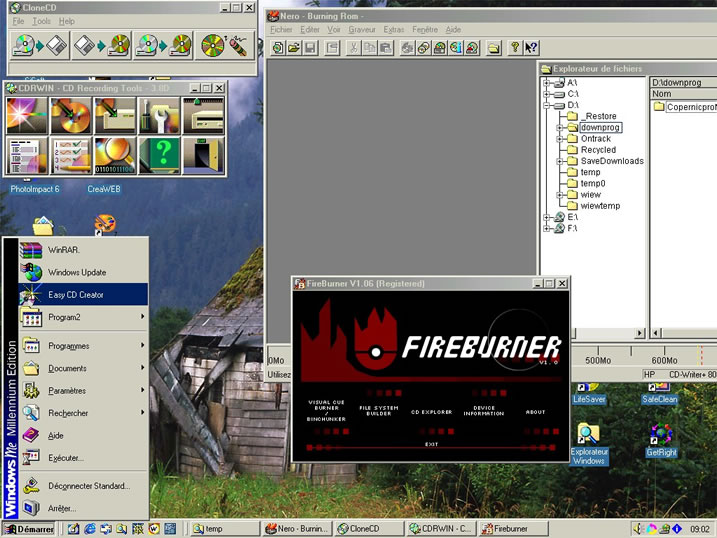Click FireBurner's Visual Cue Burner / Binchunker
The image size is (717, 538).
(326, 410)
